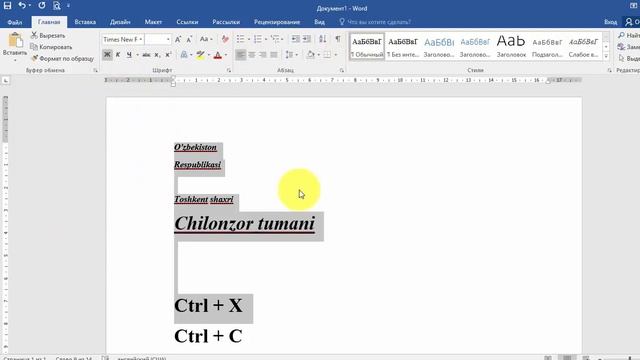Click the Undo arrow icon
This screenshot has height=360, width=640.
tap(22, 6)
